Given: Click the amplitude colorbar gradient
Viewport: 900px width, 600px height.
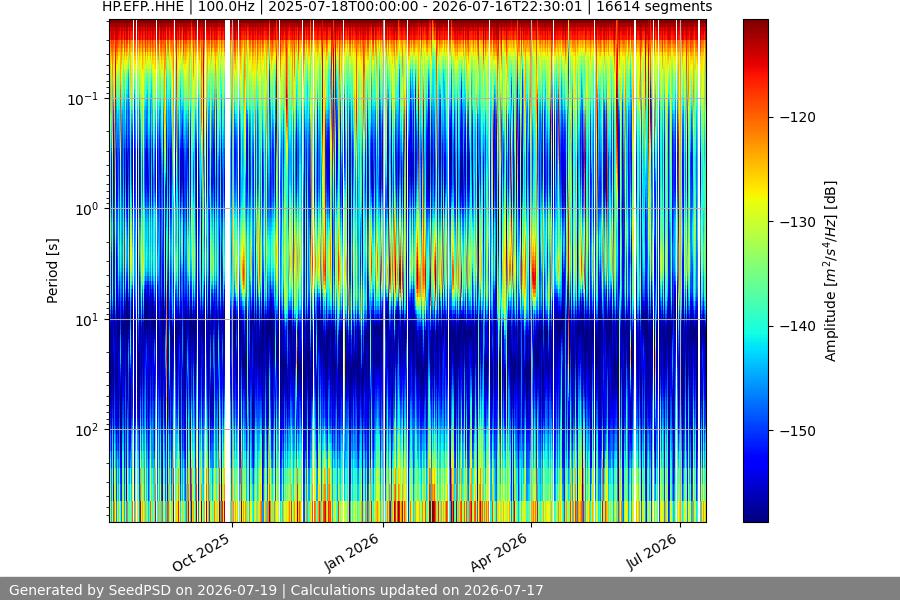Looking at the screenshot, I should click(x=755, y=271).
